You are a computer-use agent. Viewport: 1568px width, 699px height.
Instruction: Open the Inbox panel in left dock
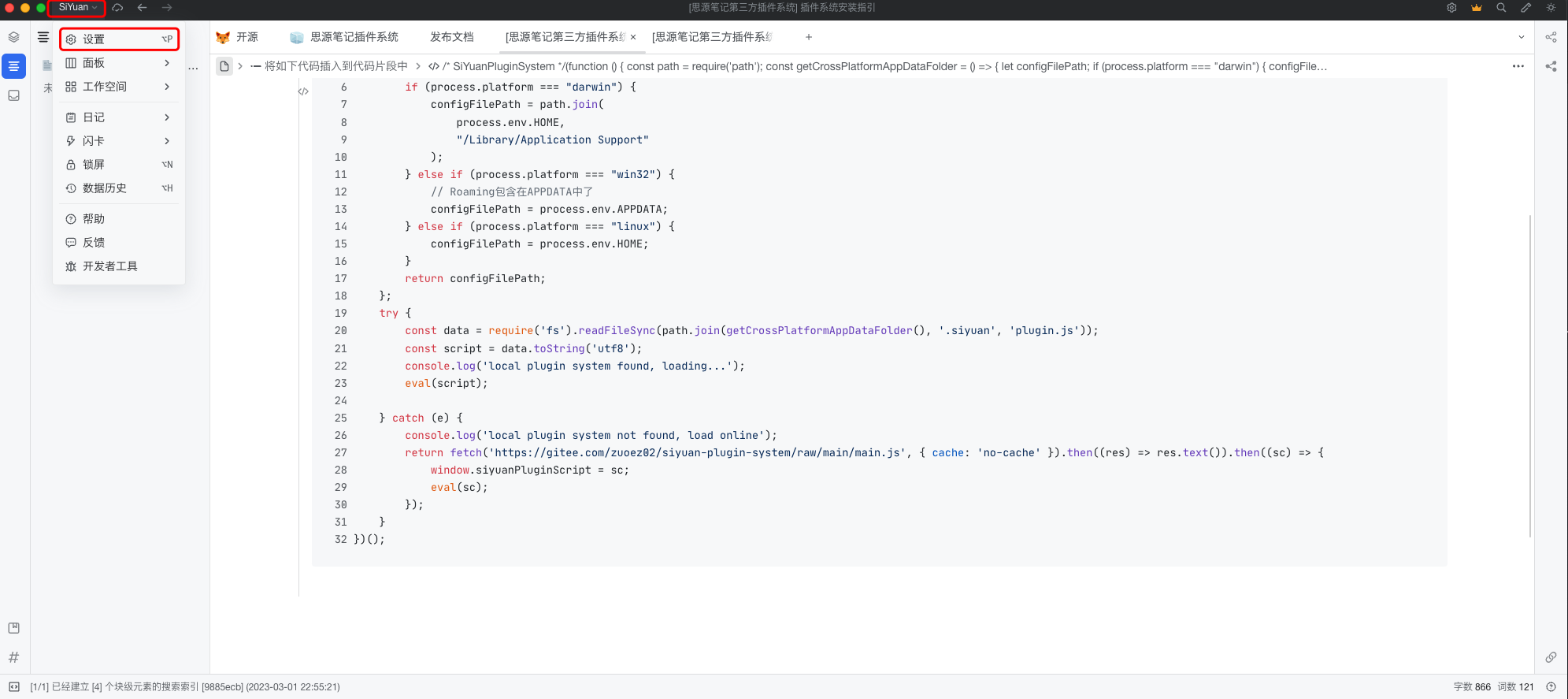[x=13, y=95]
